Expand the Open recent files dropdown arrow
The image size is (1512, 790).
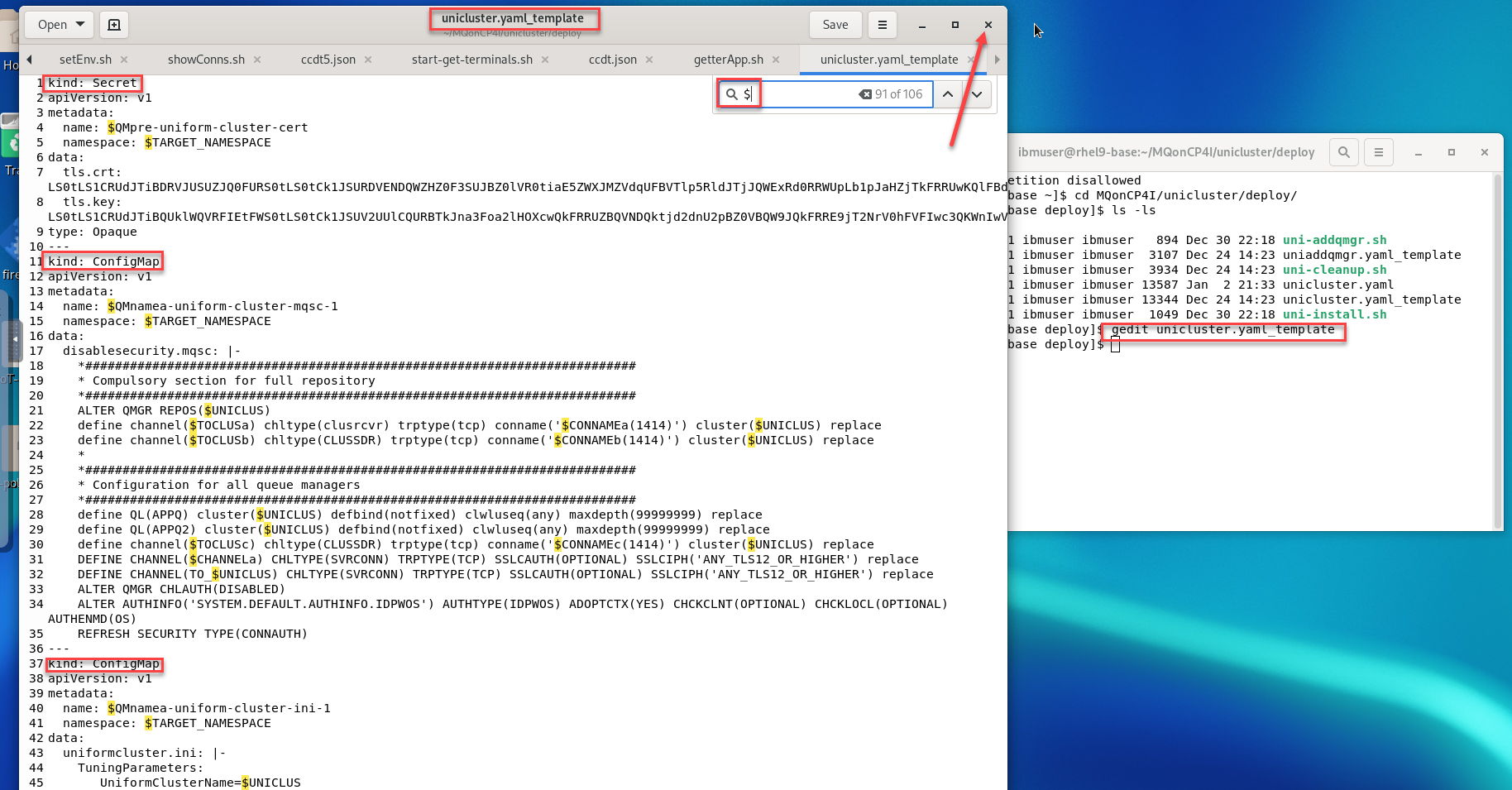[x=80, y=25]
